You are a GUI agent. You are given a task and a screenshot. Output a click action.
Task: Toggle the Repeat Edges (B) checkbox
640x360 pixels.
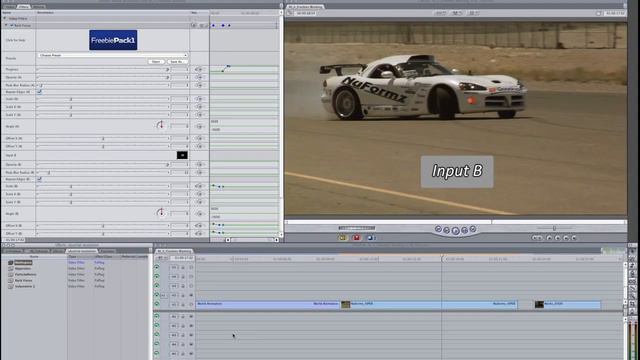click(40, 179)
